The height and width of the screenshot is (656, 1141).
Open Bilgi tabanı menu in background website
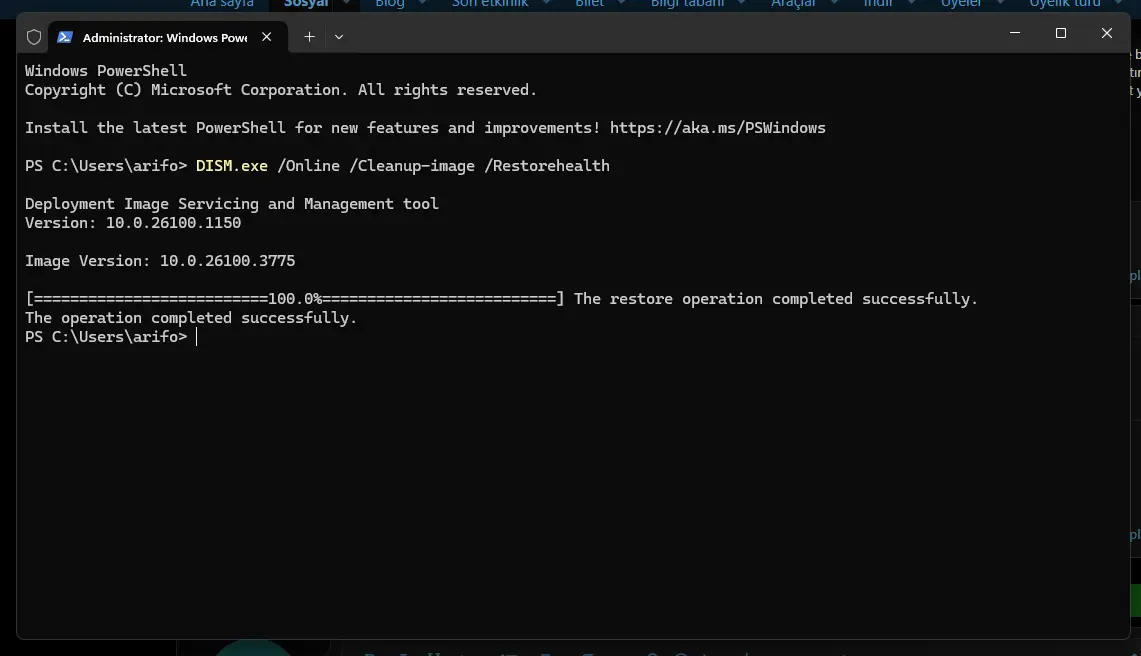pos(687,4)
